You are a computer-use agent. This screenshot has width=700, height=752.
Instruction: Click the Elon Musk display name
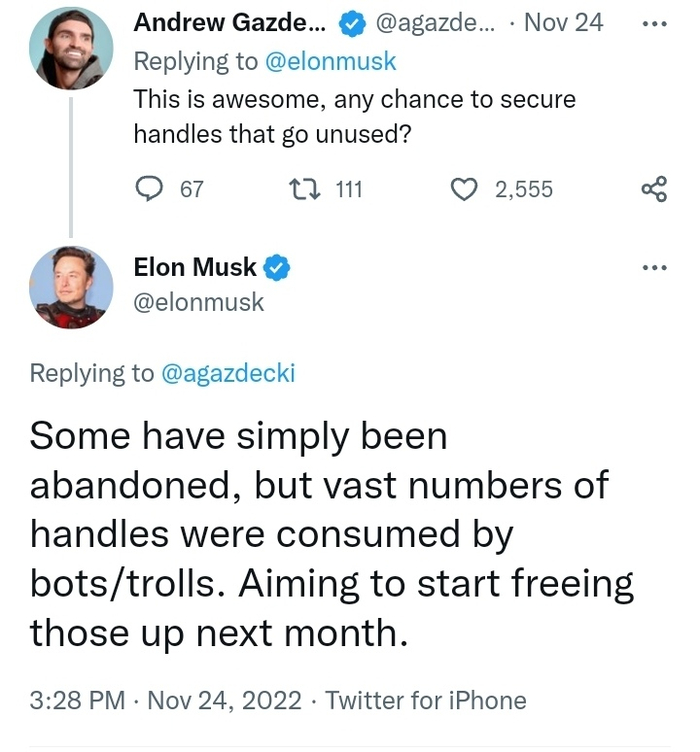[195, 267]
